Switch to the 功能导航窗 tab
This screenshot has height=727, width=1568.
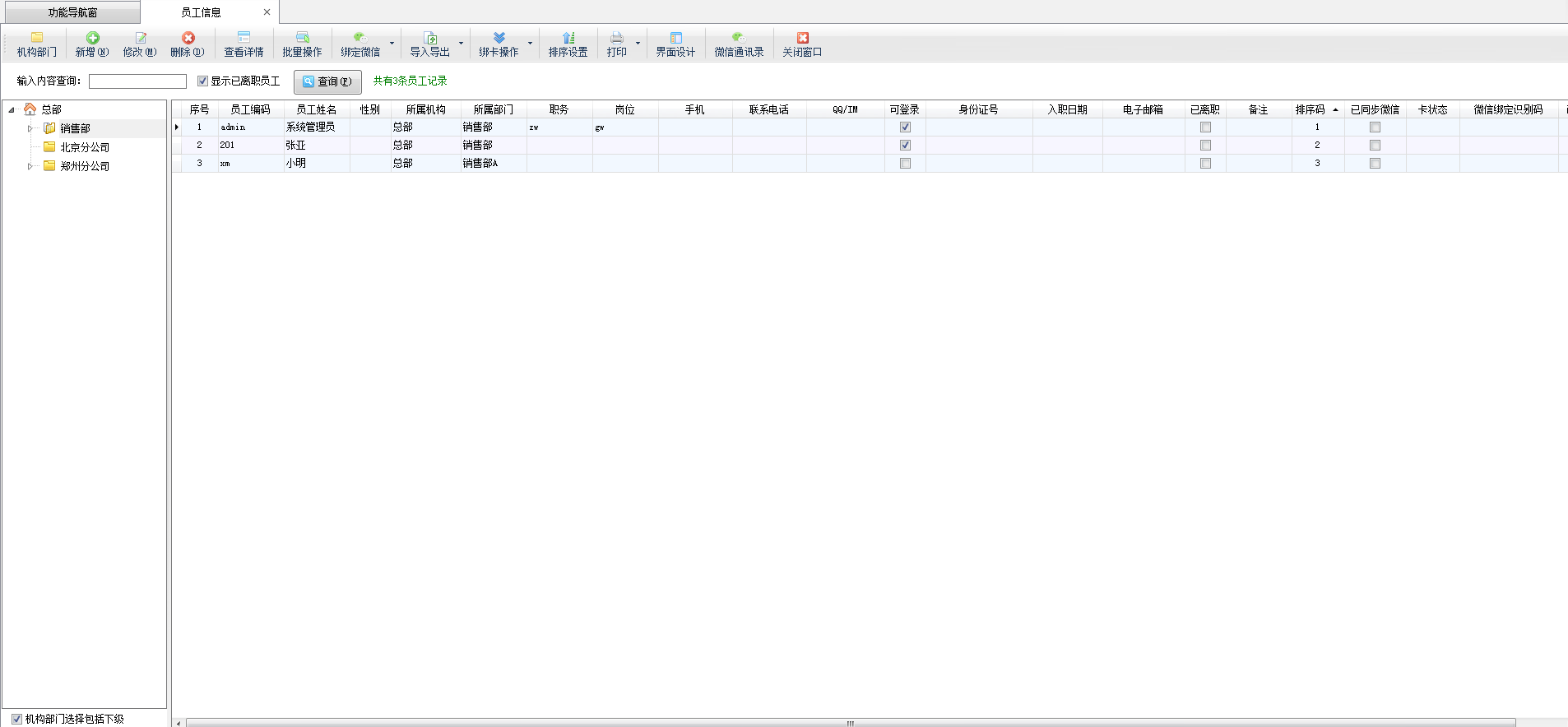[x=72, y=12]
